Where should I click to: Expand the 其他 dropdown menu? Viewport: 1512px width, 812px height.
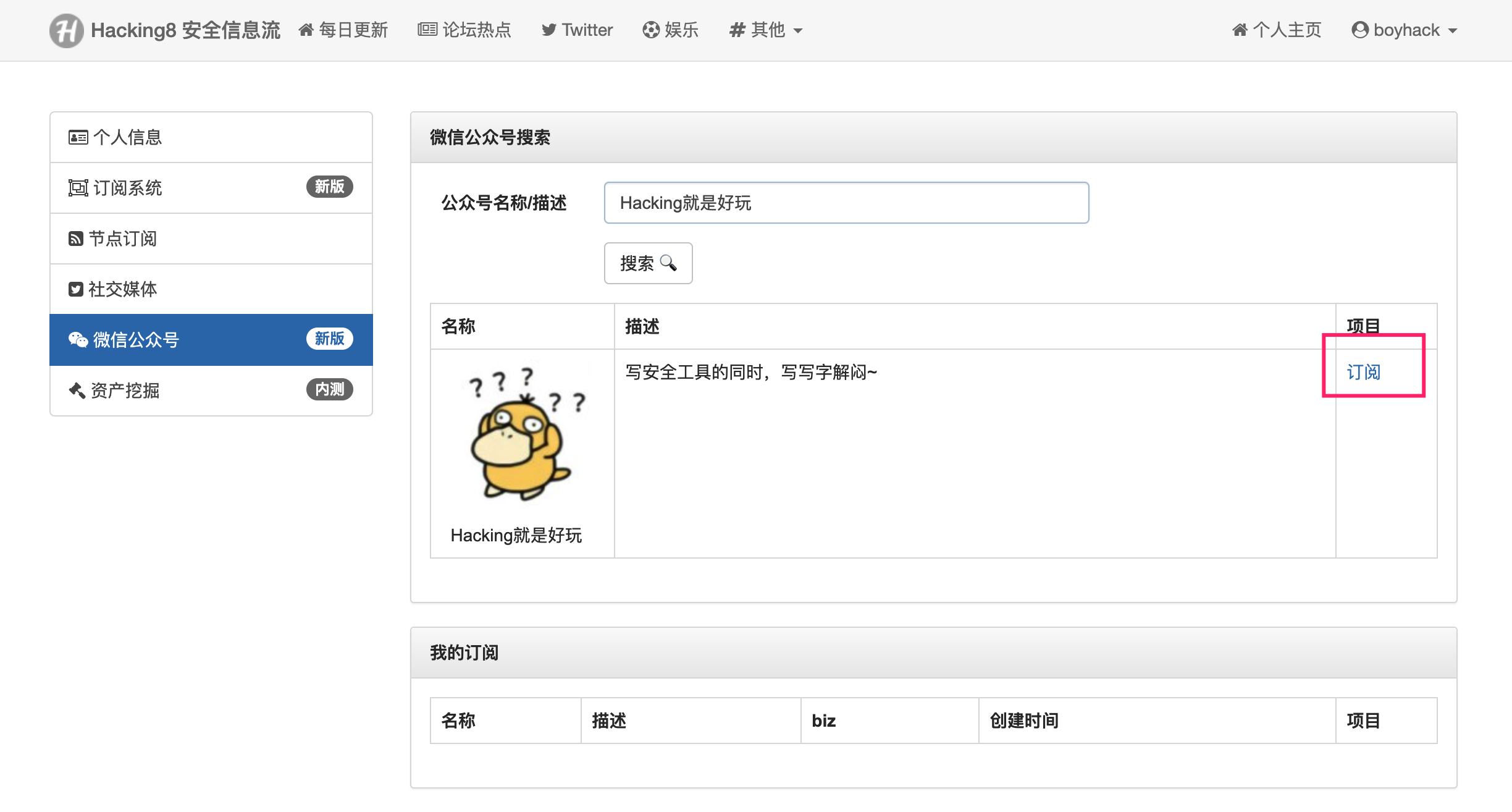pyautogui.click(x=765, y=30)
